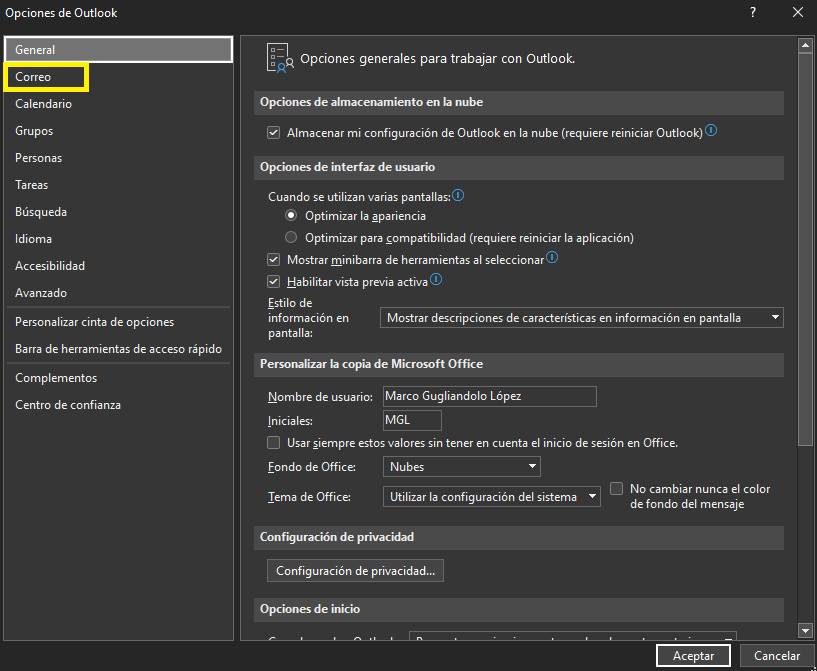
Task: Click the Iniciales text field
Action: 412,420
